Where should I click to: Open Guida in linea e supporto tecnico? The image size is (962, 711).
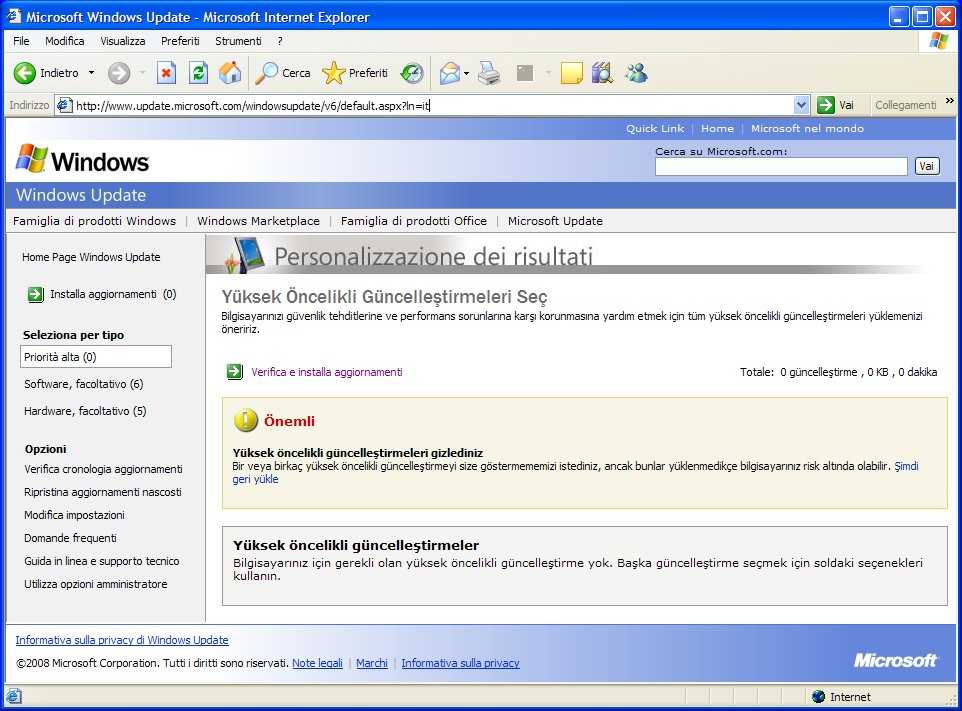tap(102, 561)
